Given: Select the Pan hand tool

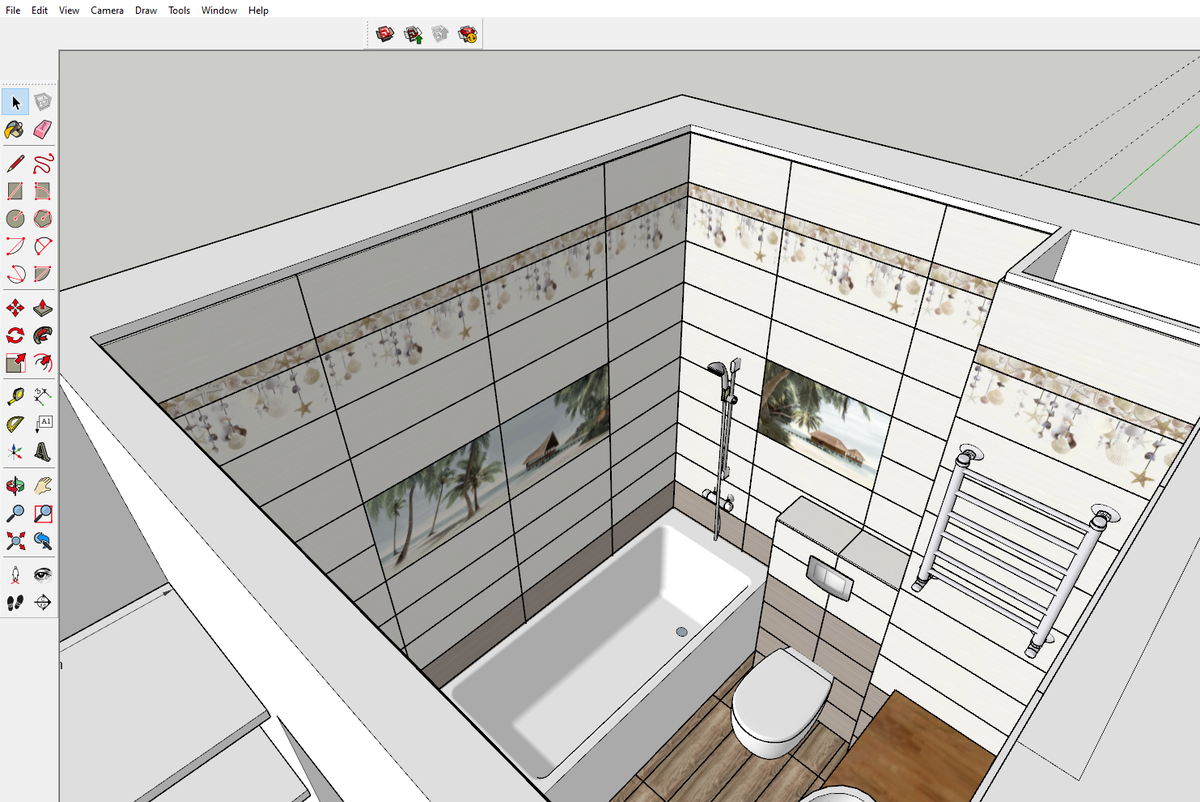Looking at the screenshot, I should point(45,485).
